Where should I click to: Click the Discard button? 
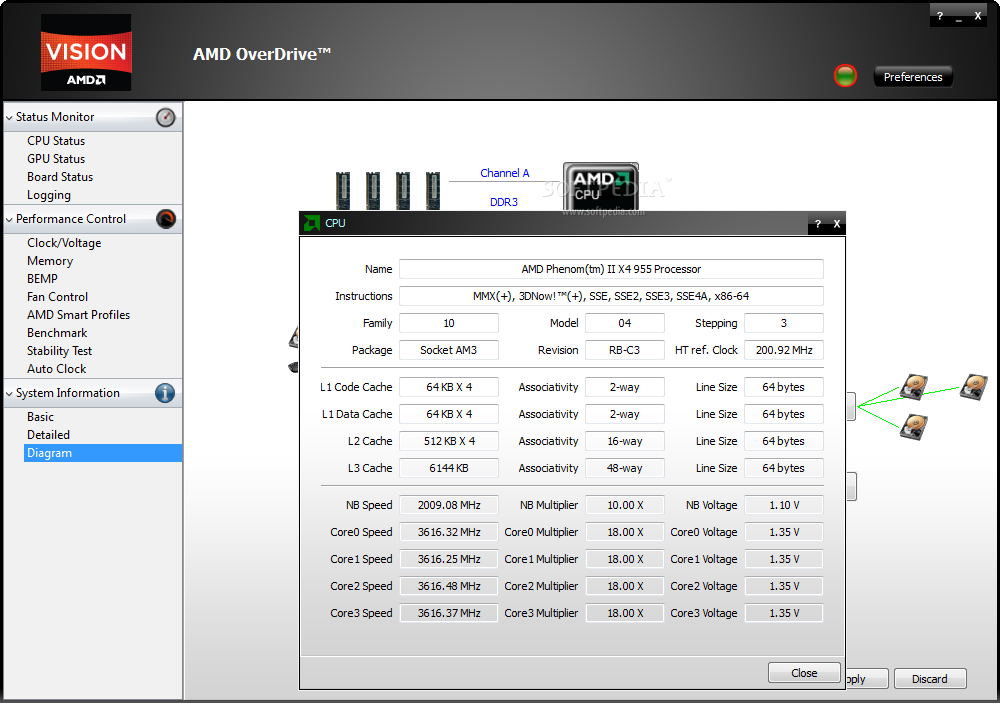(930, 679)
